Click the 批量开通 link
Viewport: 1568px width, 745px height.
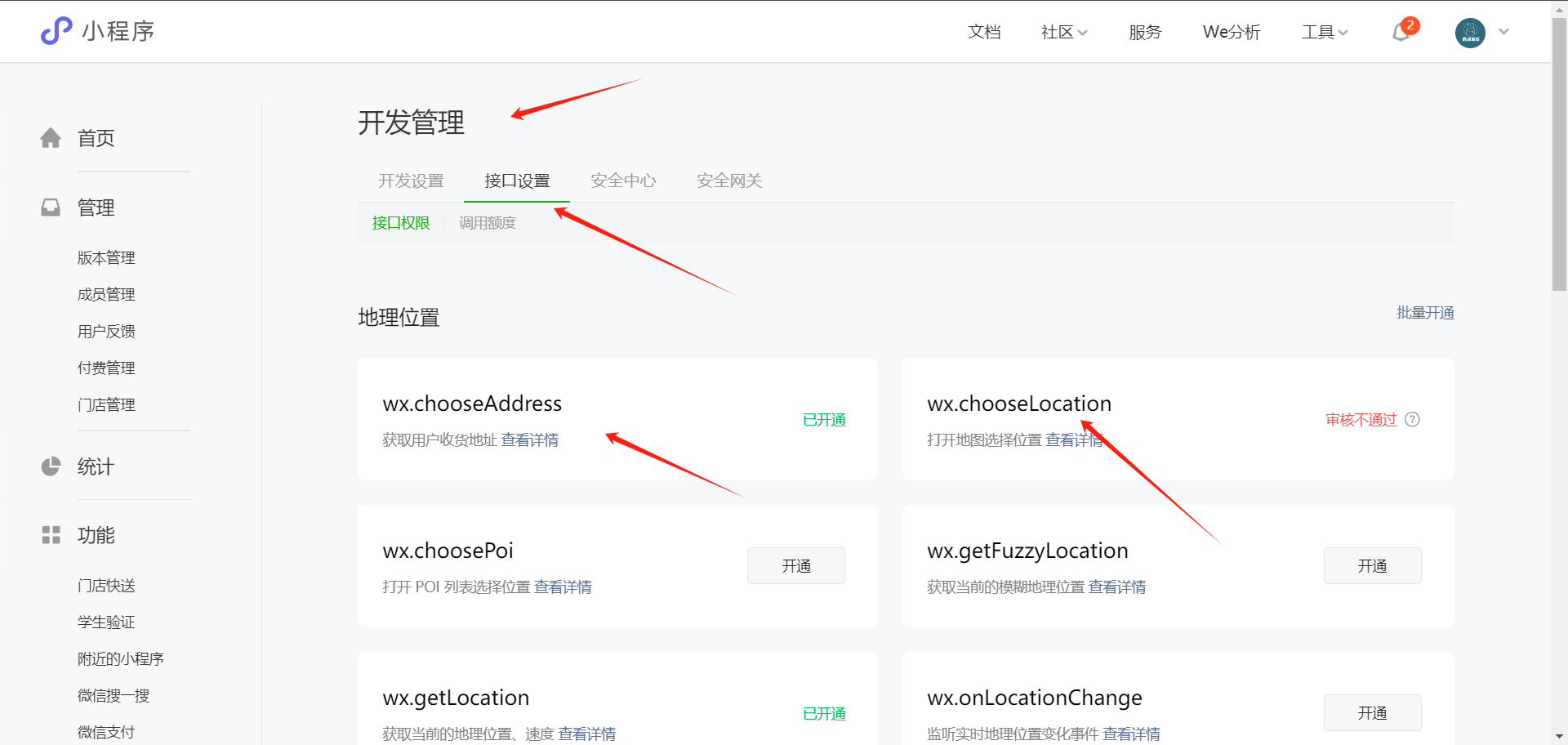pos(1425,313)
